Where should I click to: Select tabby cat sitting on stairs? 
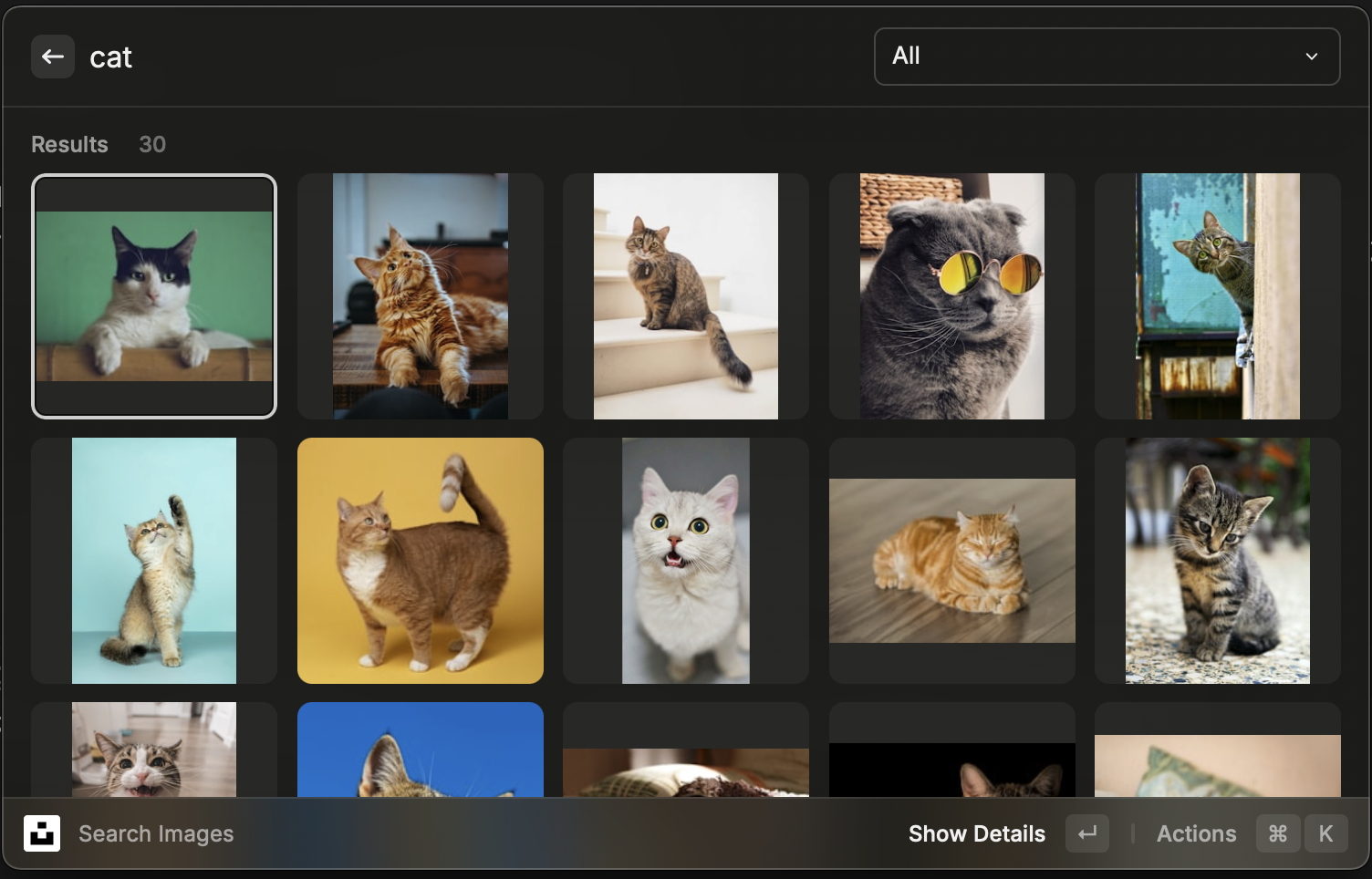[x=685, y=296]
